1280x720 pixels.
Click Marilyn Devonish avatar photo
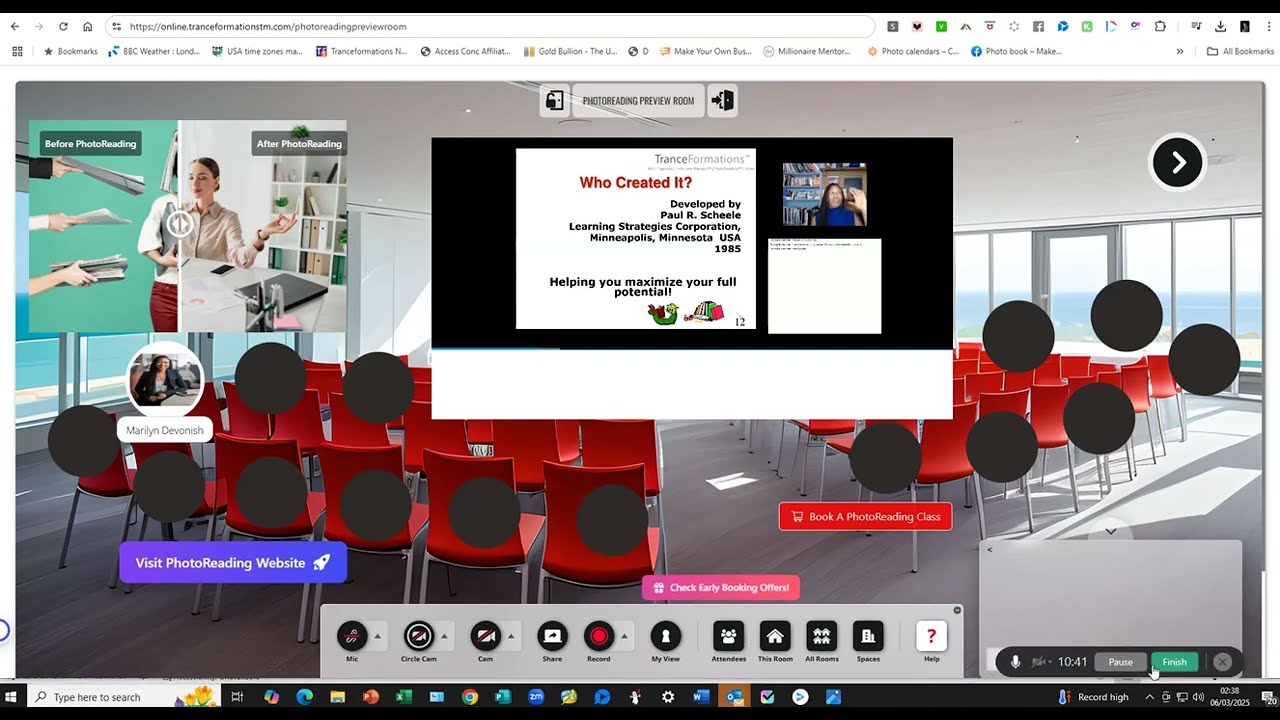click(165, 381)
